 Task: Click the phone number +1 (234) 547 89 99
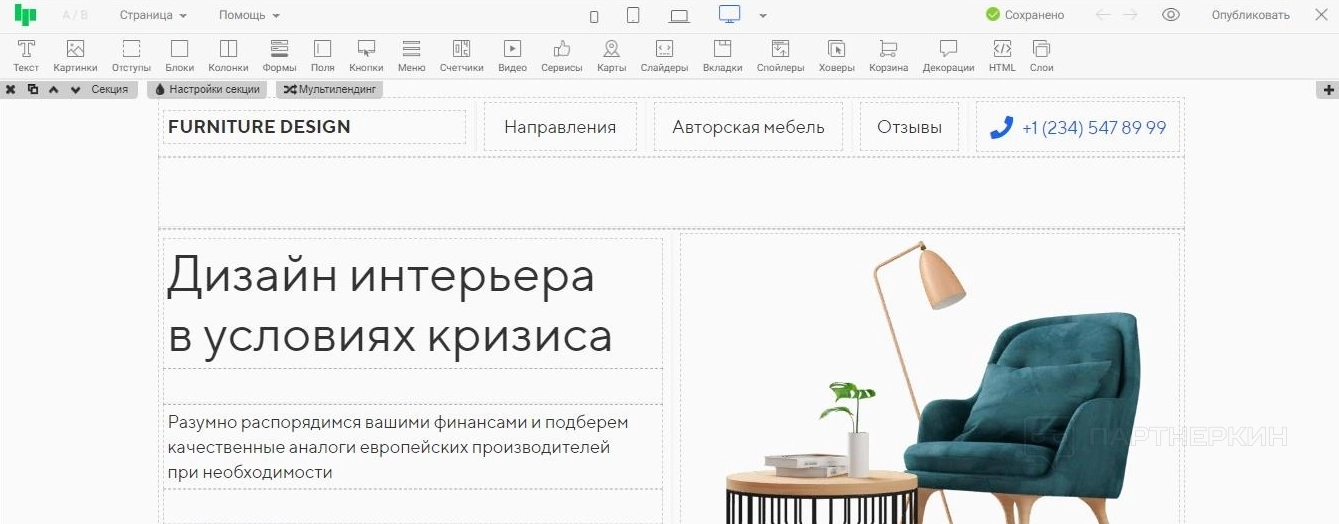[x=1094, y=128]
